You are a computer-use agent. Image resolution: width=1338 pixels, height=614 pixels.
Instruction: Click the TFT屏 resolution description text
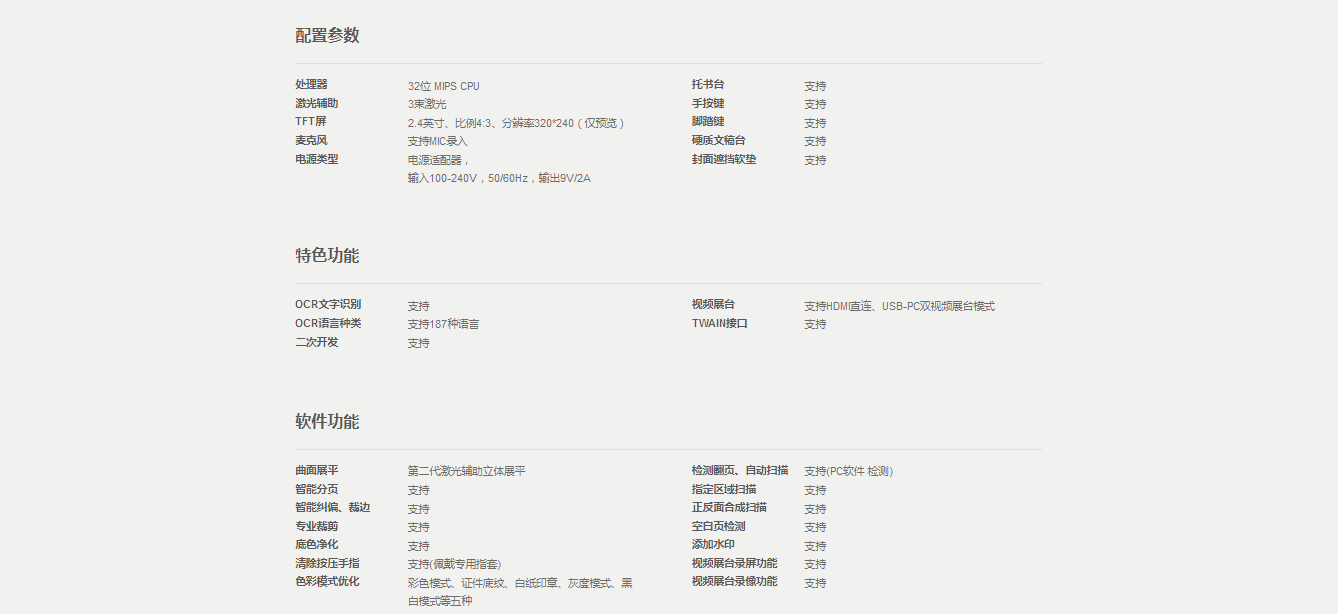pyautogui.click(x=515, y=123)
